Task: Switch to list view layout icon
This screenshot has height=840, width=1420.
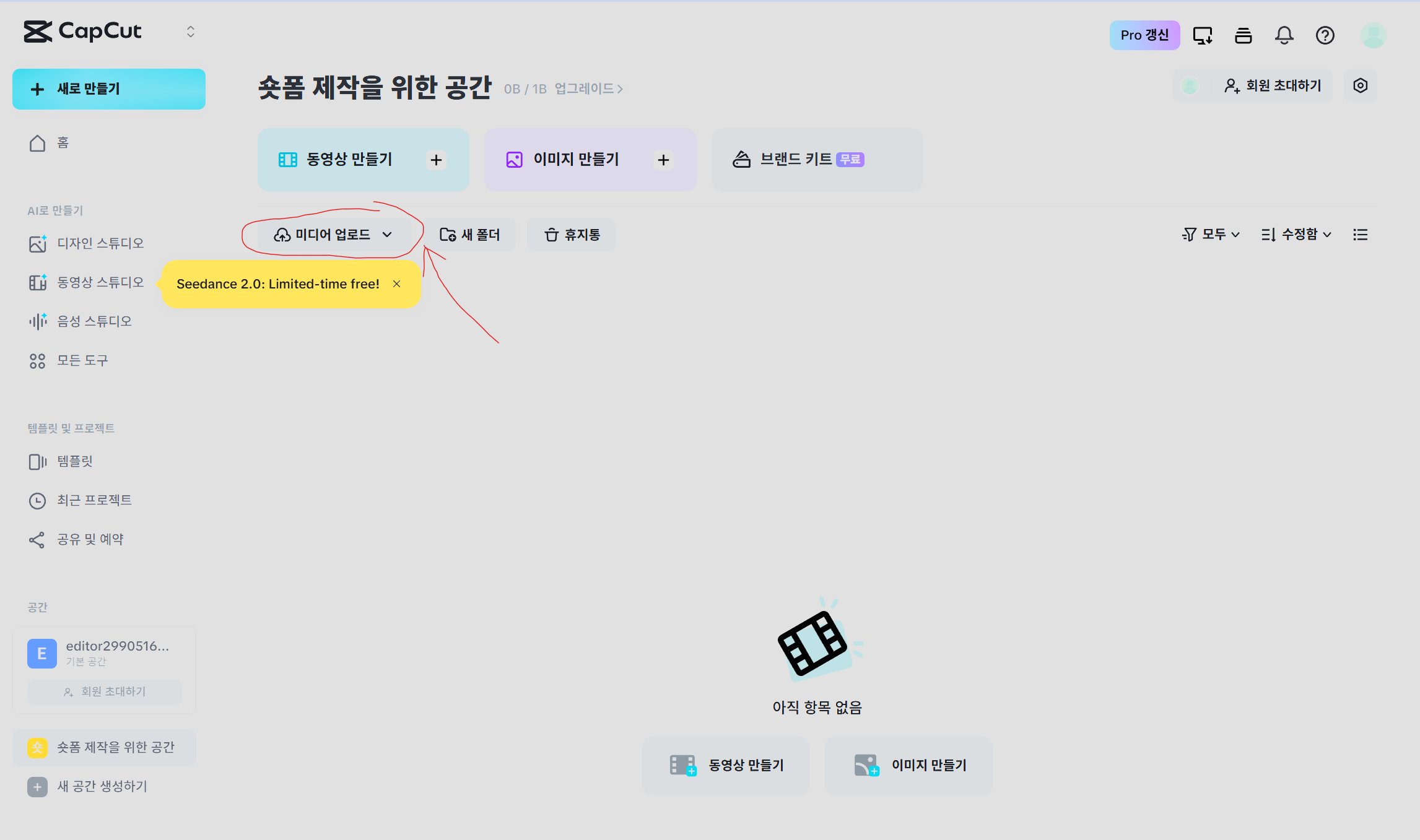Action: 1360,235
